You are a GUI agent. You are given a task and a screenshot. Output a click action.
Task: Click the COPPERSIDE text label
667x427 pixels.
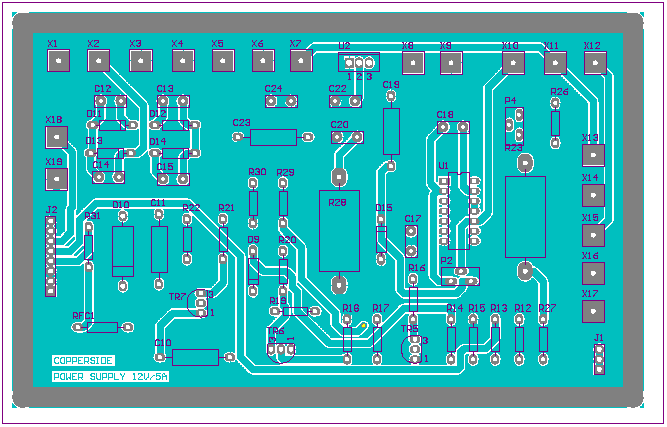pyautogui.click(x=84, y=360)
